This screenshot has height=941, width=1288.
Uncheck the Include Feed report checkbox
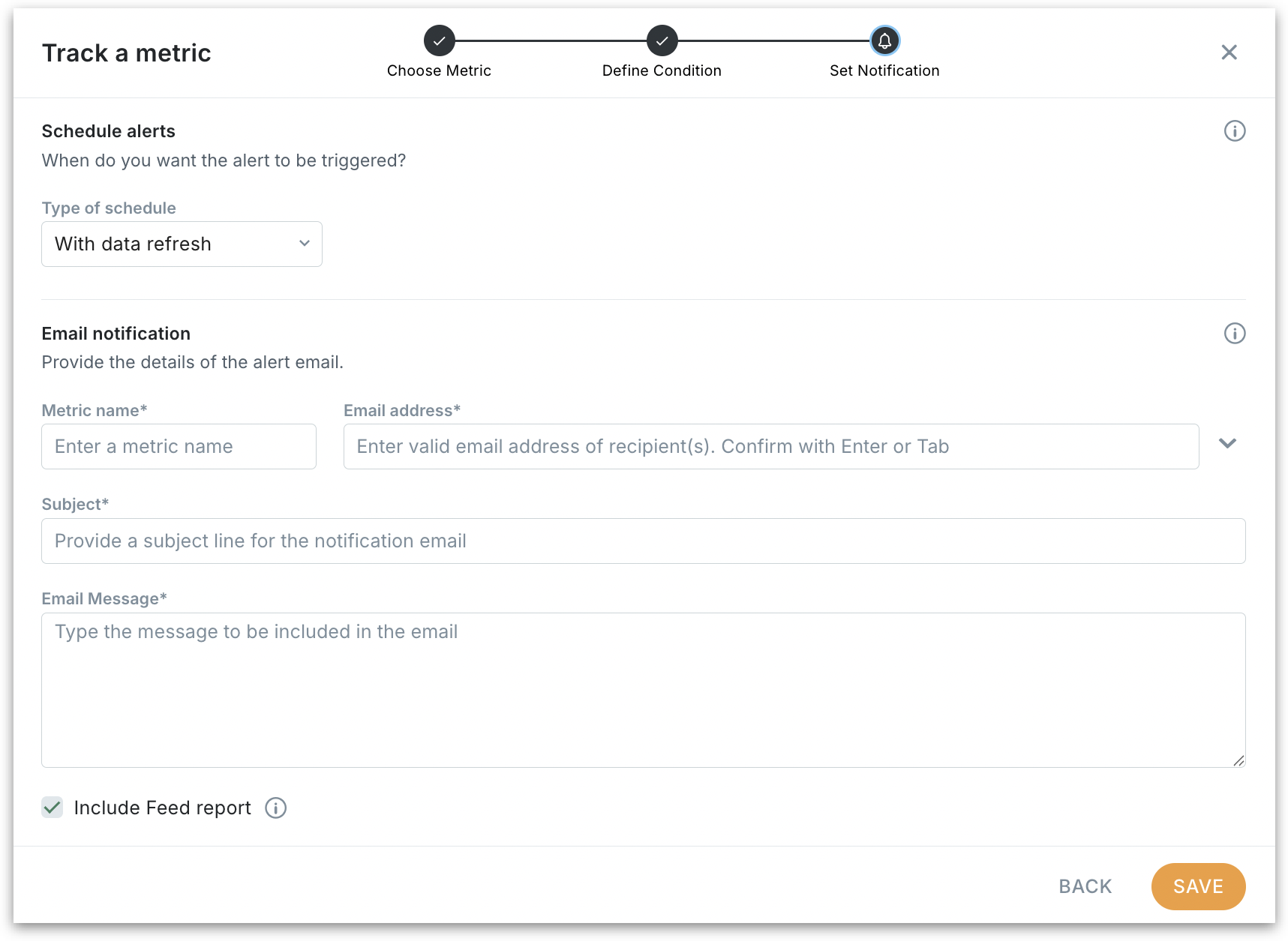coord(53,808)
